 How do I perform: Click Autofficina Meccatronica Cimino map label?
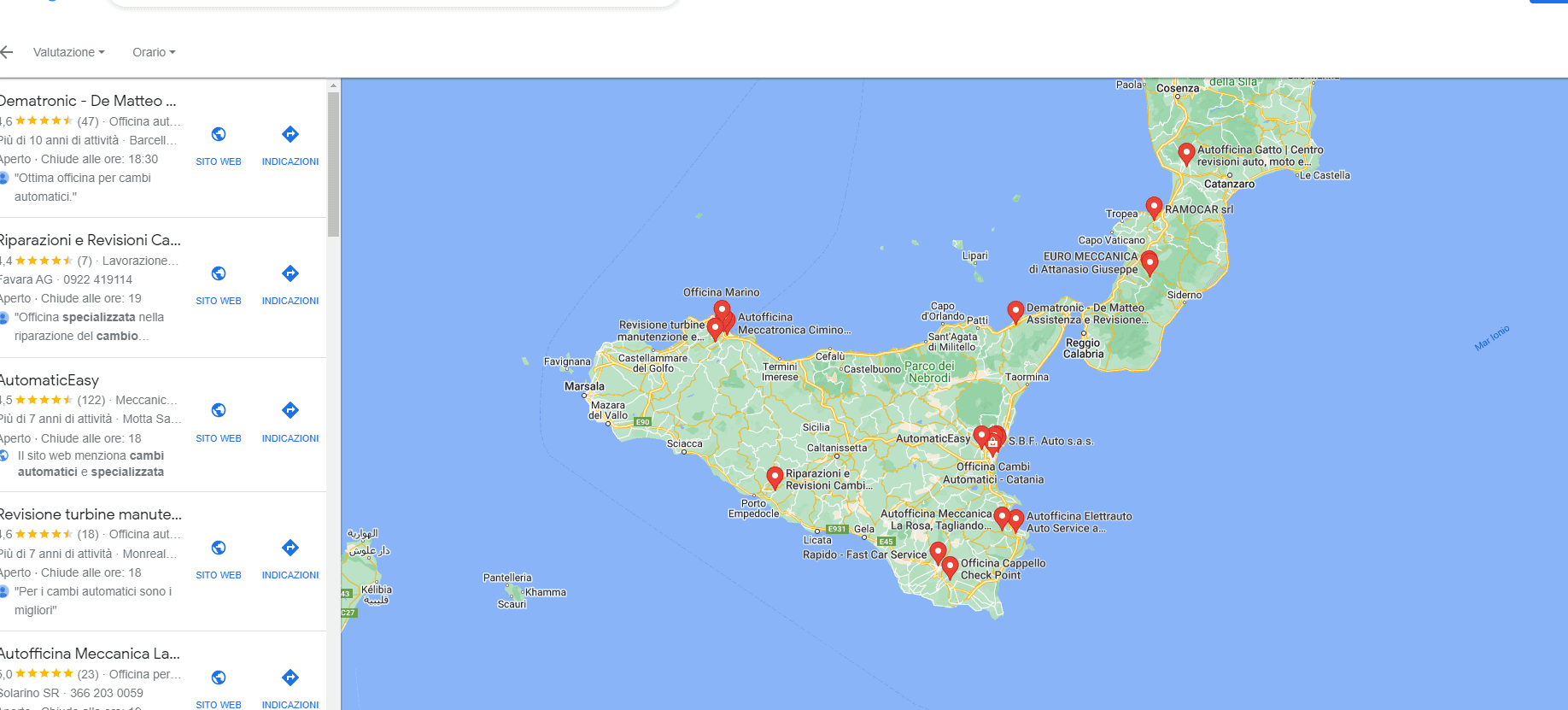(x=794, y=324)
